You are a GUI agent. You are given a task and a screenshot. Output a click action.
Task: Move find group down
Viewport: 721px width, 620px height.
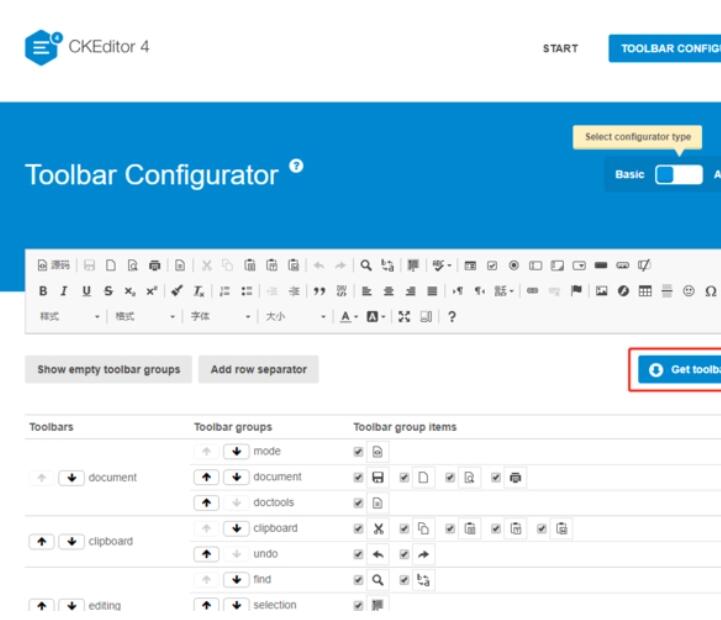[x=236, y=580]
